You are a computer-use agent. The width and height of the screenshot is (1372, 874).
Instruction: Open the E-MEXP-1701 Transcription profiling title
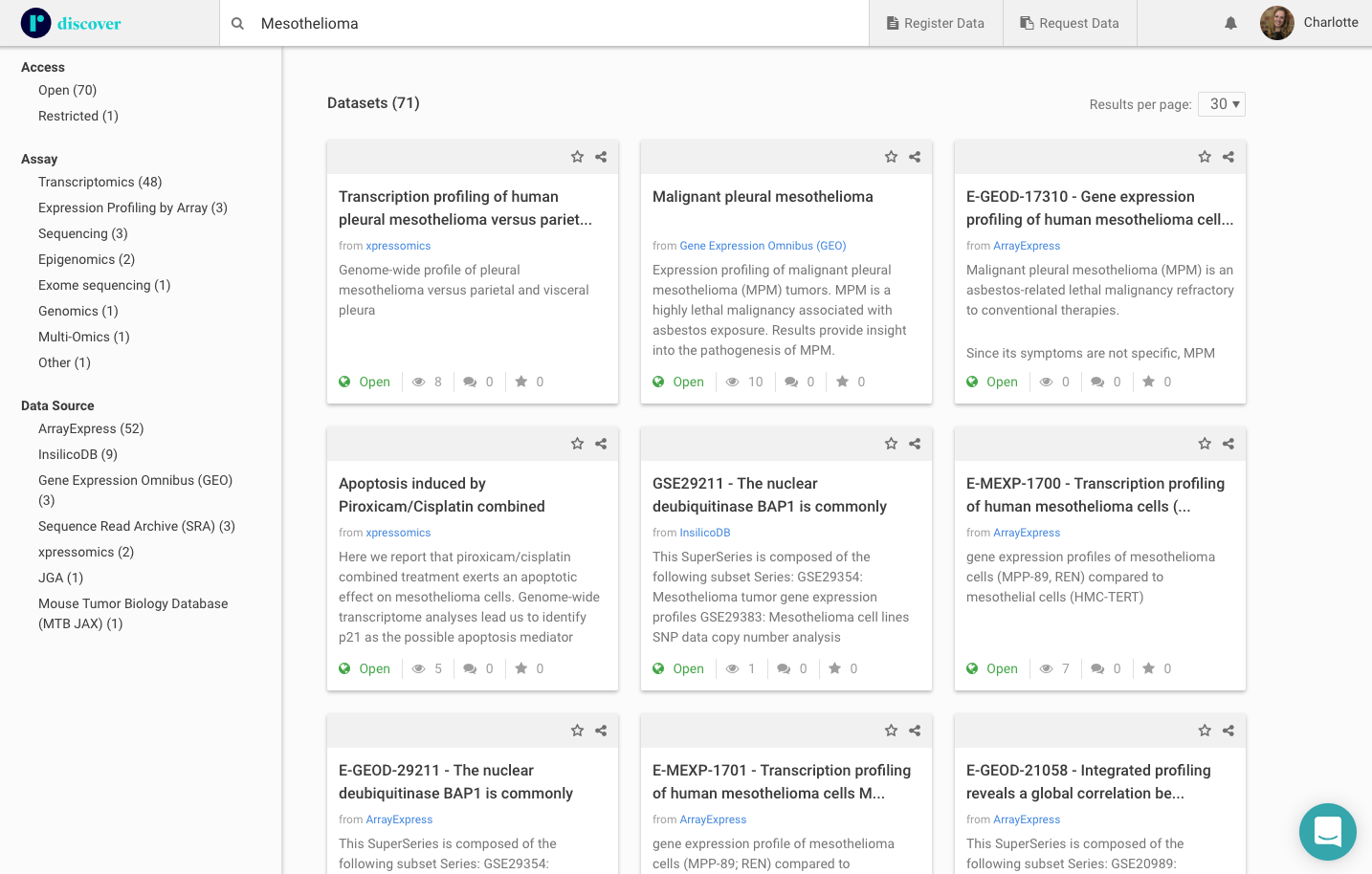click(782, 781)
